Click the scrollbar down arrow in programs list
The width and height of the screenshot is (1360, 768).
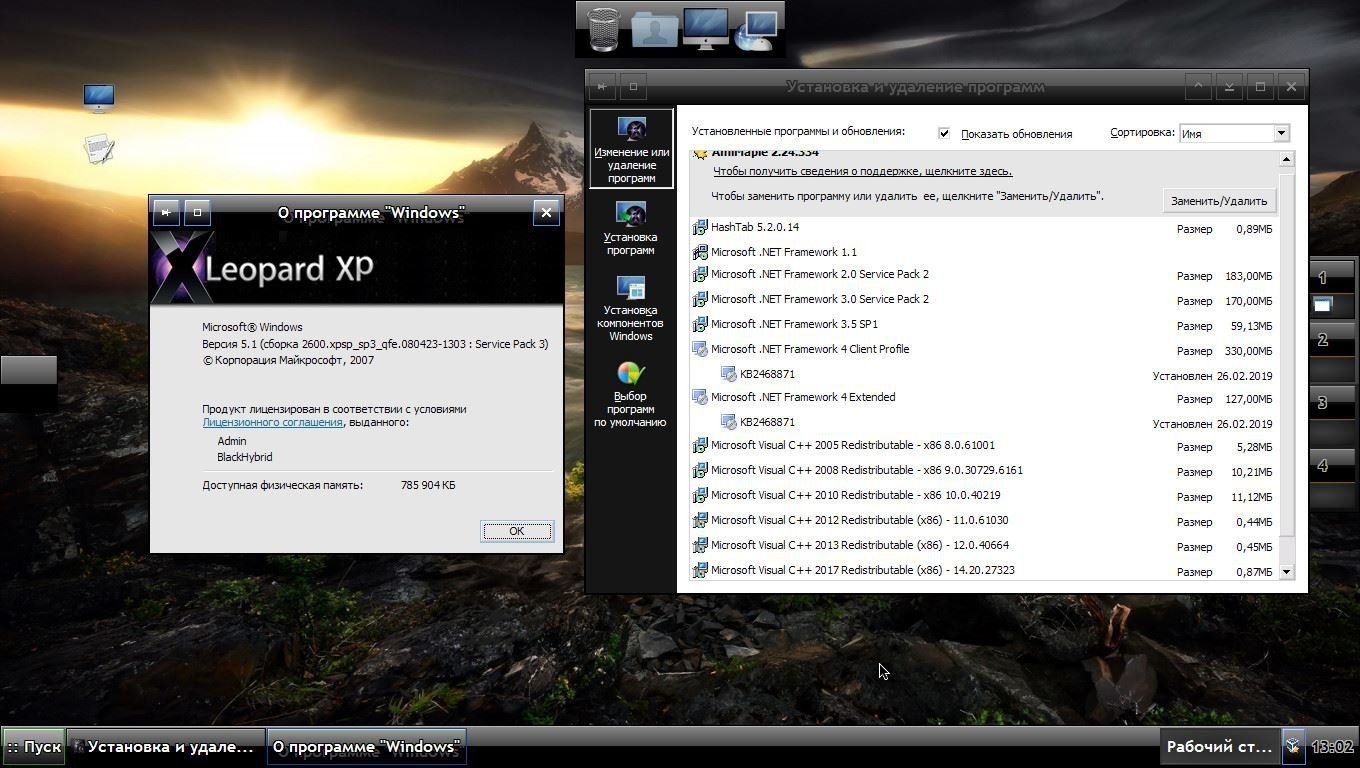pyautogui.click(x=1286, y=572)
